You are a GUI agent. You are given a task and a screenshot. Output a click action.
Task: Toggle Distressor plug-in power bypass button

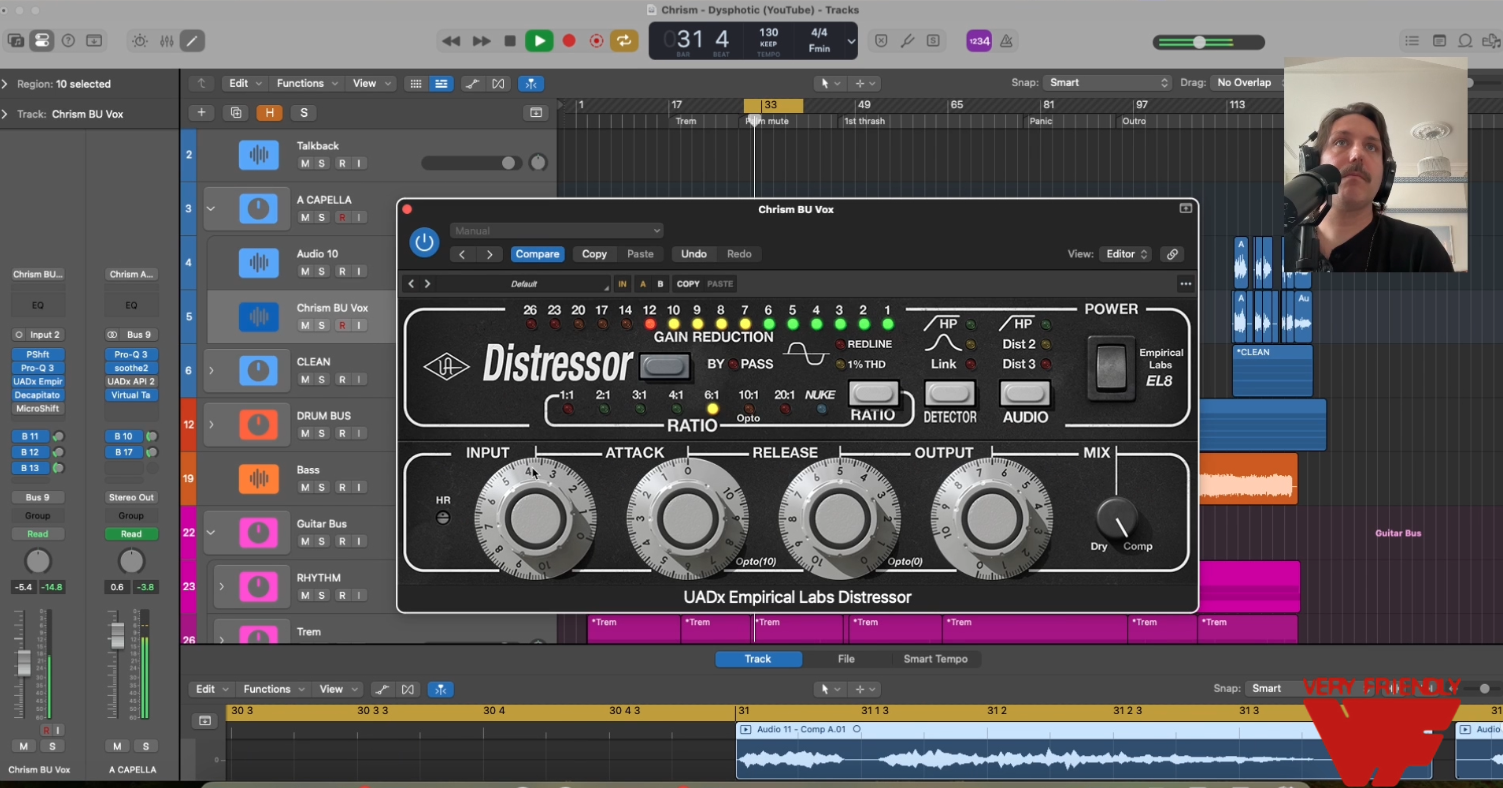425,242
